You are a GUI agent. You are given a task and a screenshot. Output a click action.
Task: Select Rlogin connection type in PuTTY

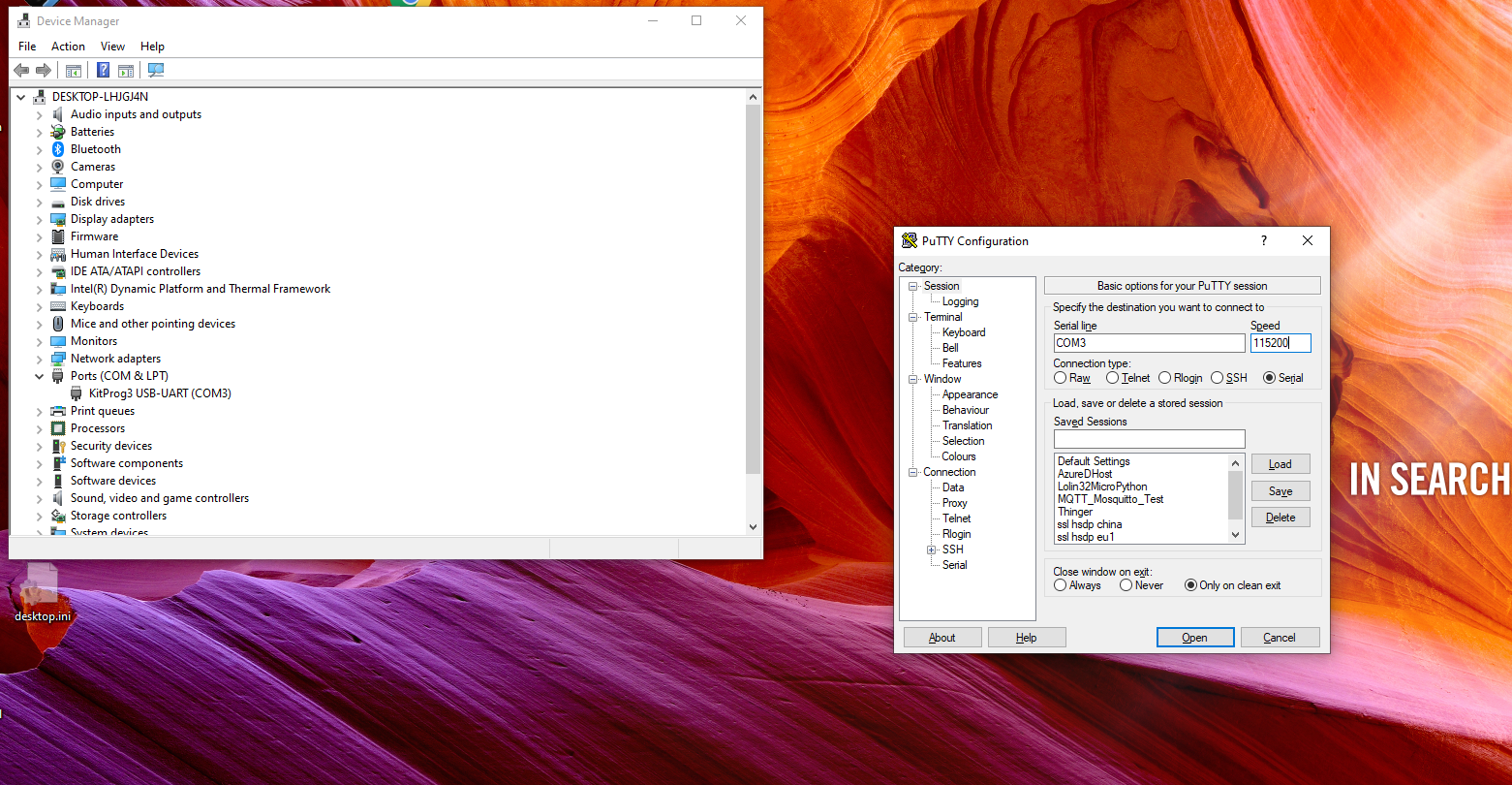1165,378
